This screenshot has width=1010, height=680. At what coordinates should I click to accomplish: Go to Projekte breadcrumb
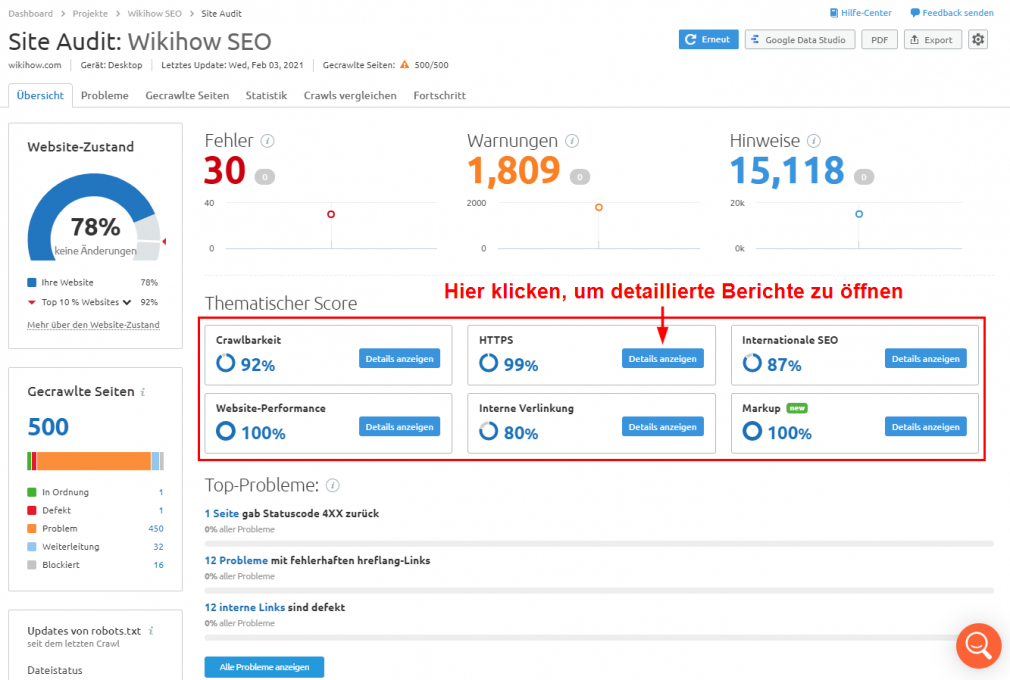click(90, 14)
